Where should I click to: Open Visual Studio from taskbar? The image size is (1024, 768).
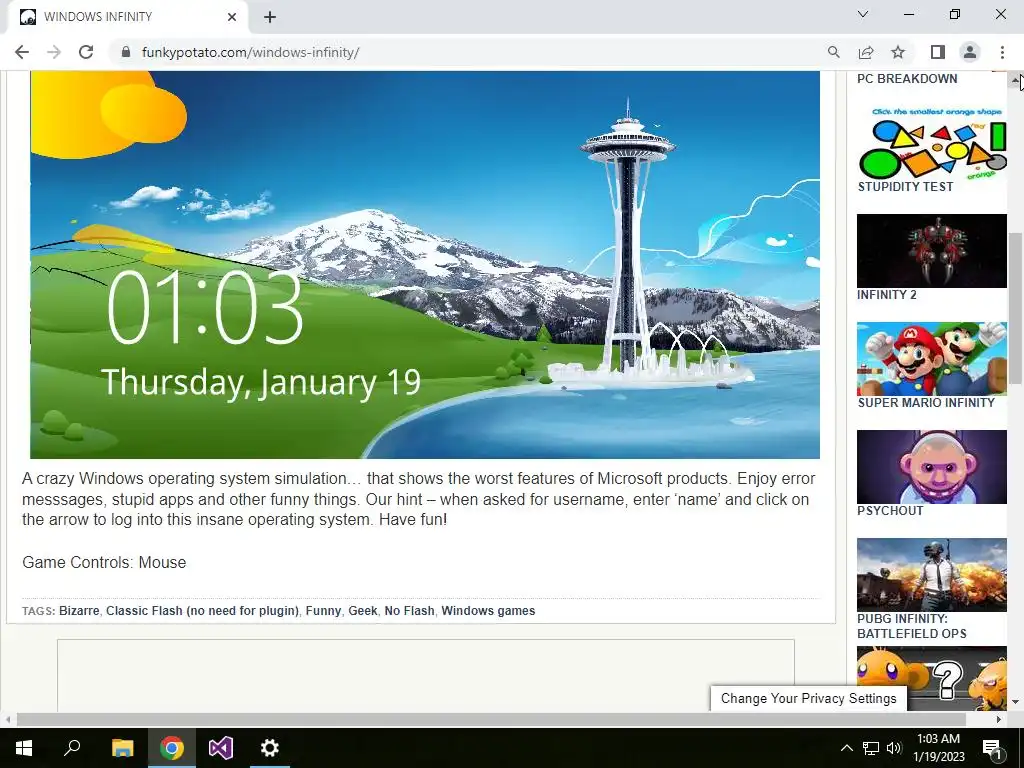click(x=221, y=748)
